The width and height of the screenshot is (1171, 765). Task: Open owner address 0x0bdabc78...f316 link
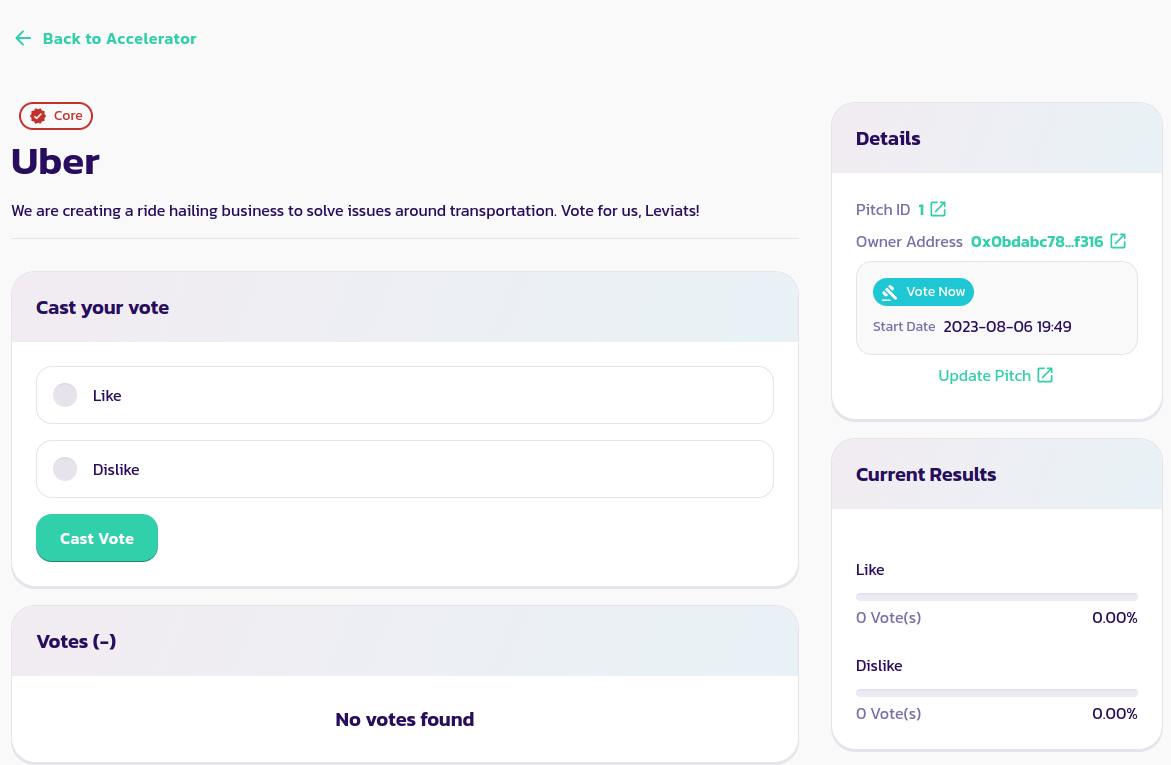point(1036,242)
